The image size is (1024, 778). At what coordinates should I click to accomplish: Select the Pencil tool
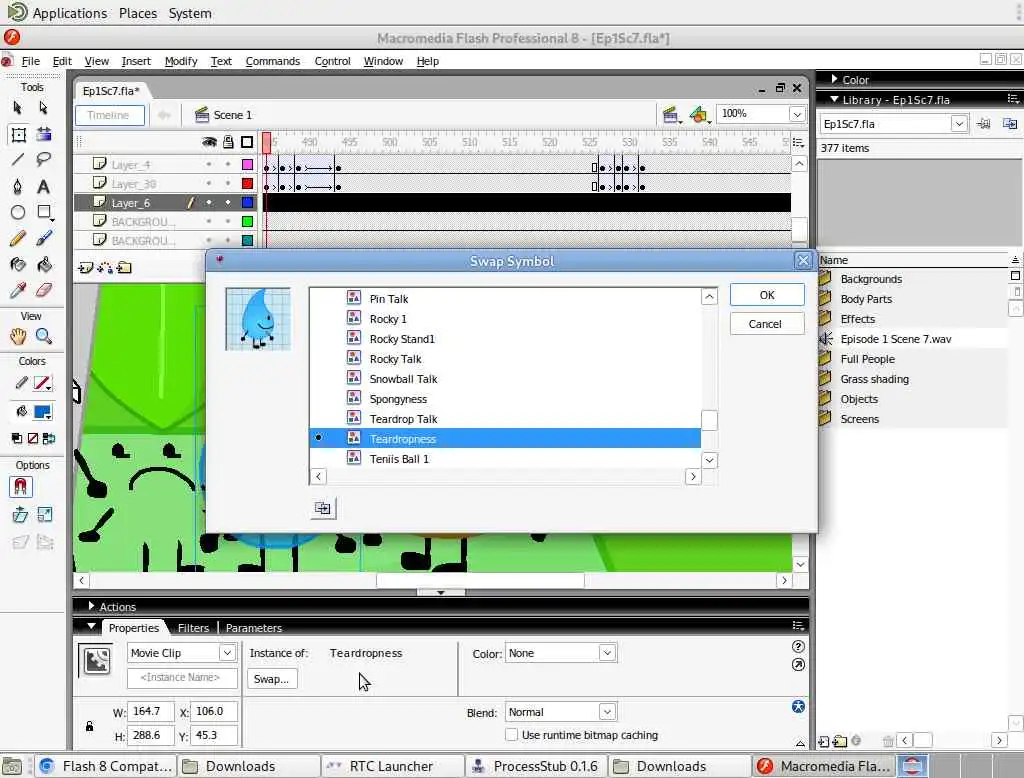click(x=18, y=238)
